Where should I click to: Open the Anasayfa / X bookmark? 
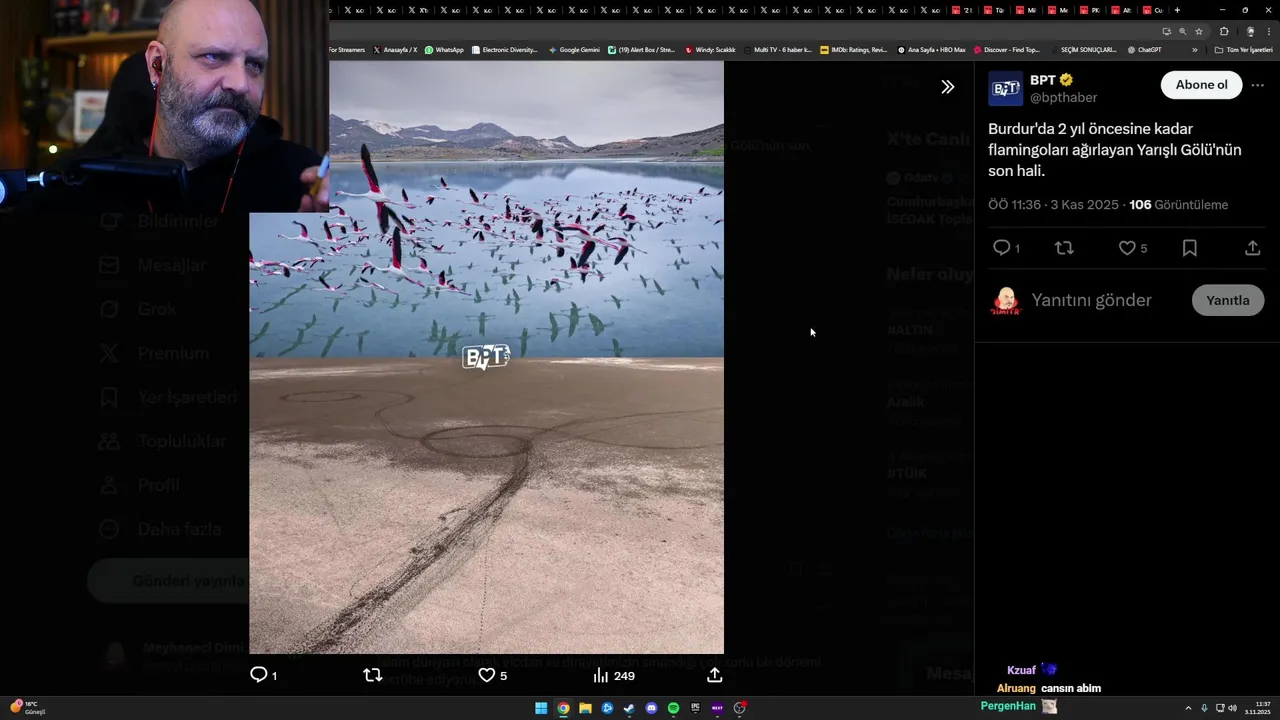tap(395, 50)
